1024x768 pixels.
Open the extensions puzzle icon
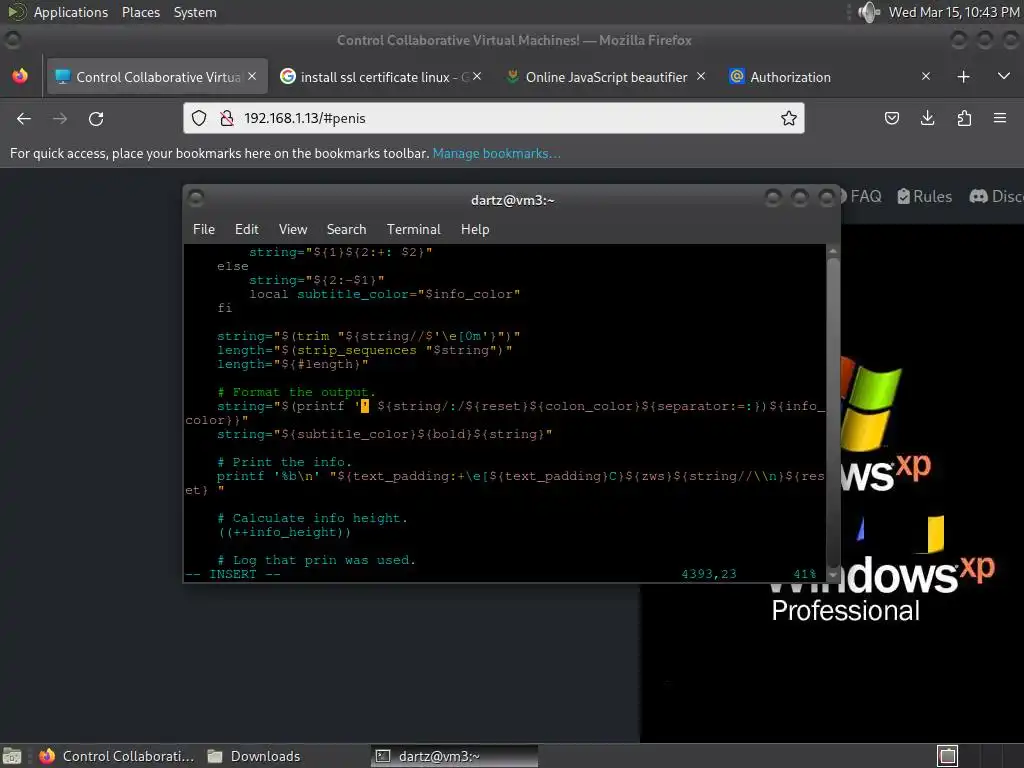point(964,118)
